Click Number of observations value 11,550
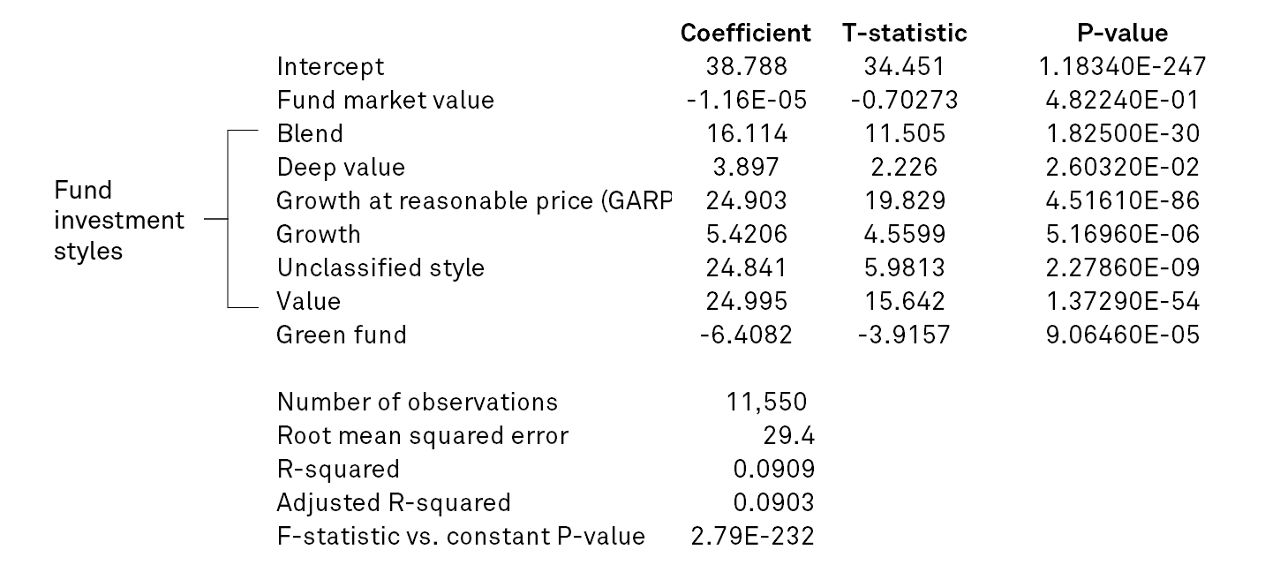The height and width of the screenshot is (575, 1280). (x=765, y=402)
